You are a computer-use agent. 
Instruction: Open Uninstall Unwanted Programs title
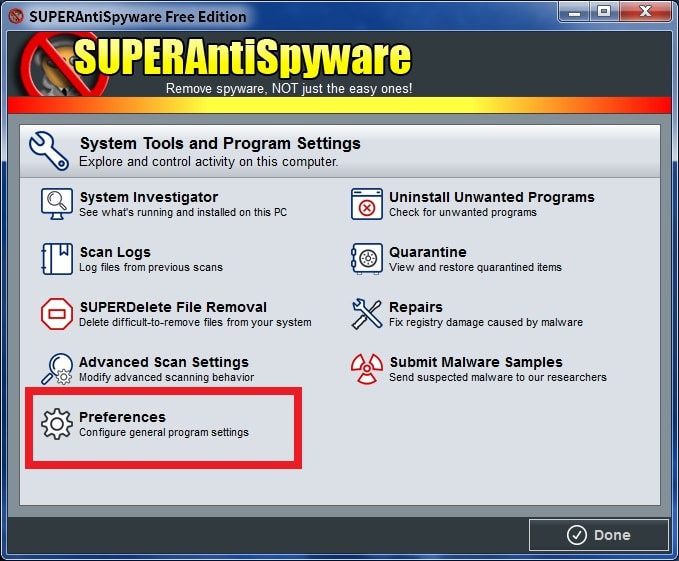pos(491,197)
